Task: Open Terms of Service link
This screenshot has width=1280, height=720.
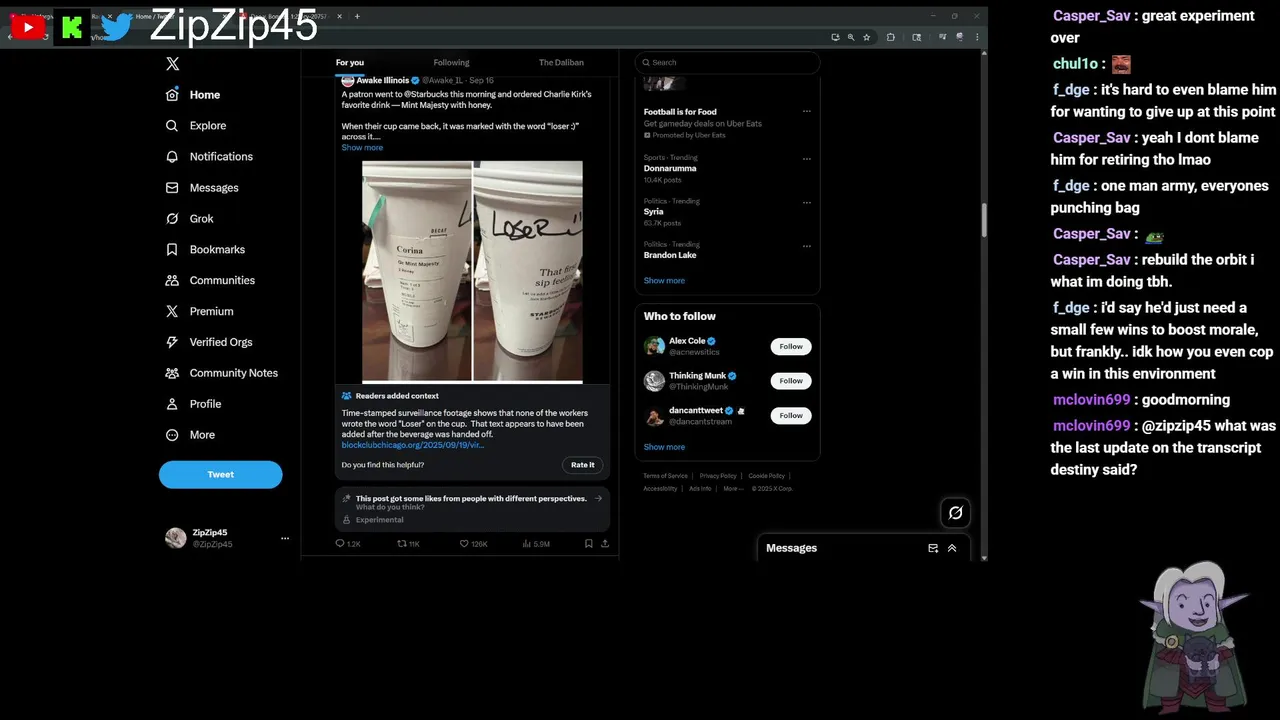Action: (665, 476)
